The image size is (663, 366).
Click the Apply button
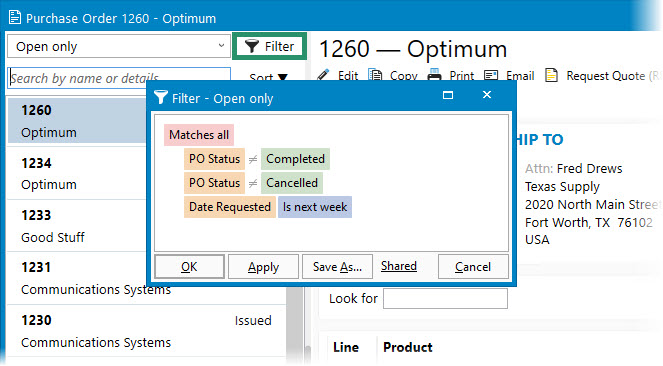coord(263,267)
